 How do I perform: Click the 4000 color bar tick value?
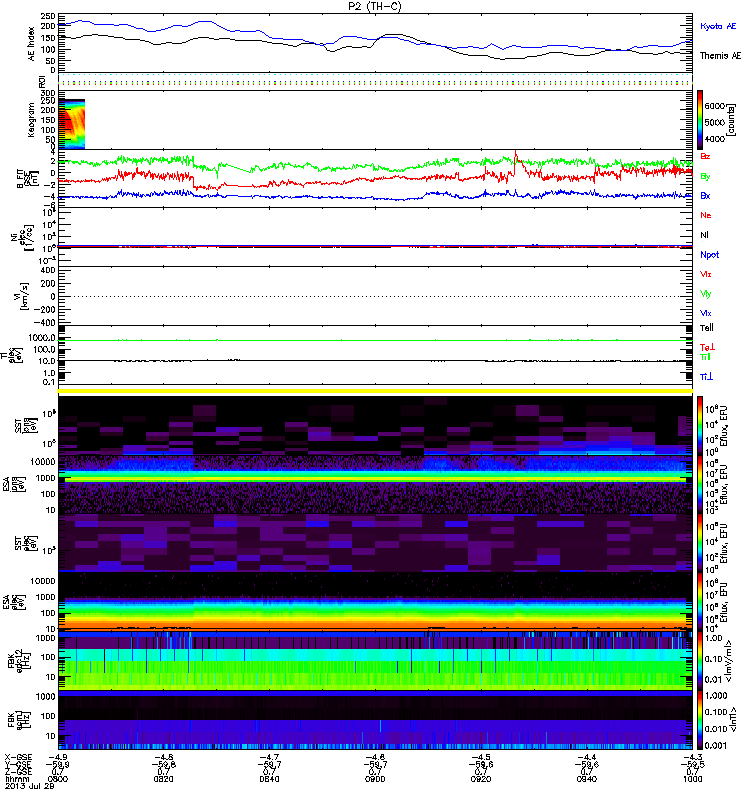[715, 139]
